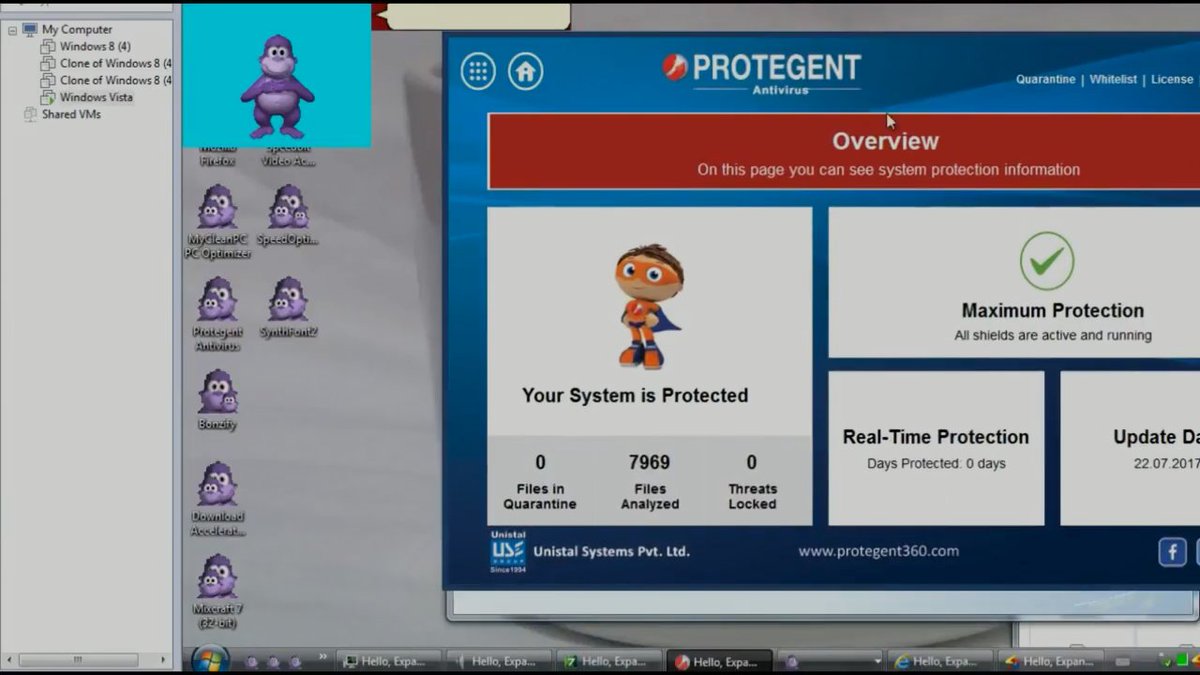Open the Maximum Protection status card
This screenshot has height=675, width=1200.
(x=1014, y=282)
